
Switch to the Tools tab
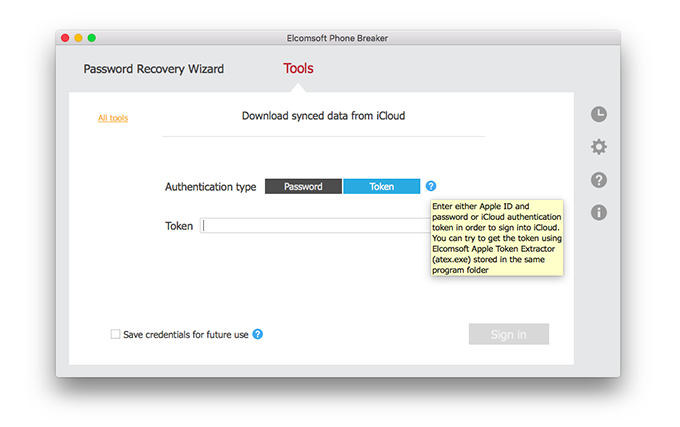point(298,68)
